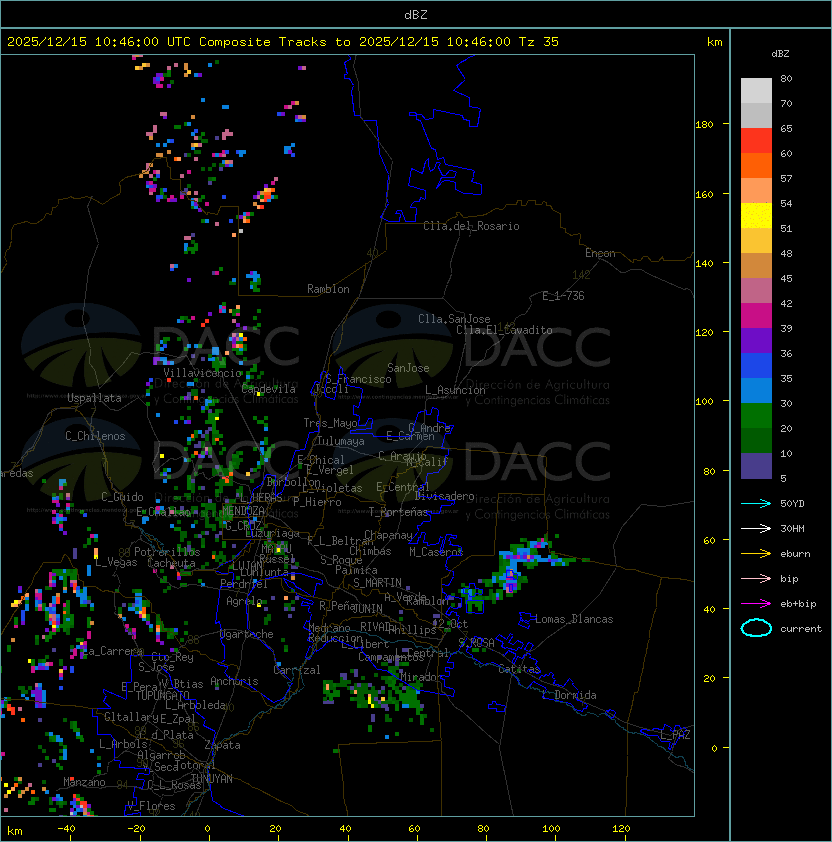
Task: Select the slate-purple 5-10 dBZ swatch
Action: point(756,466)
